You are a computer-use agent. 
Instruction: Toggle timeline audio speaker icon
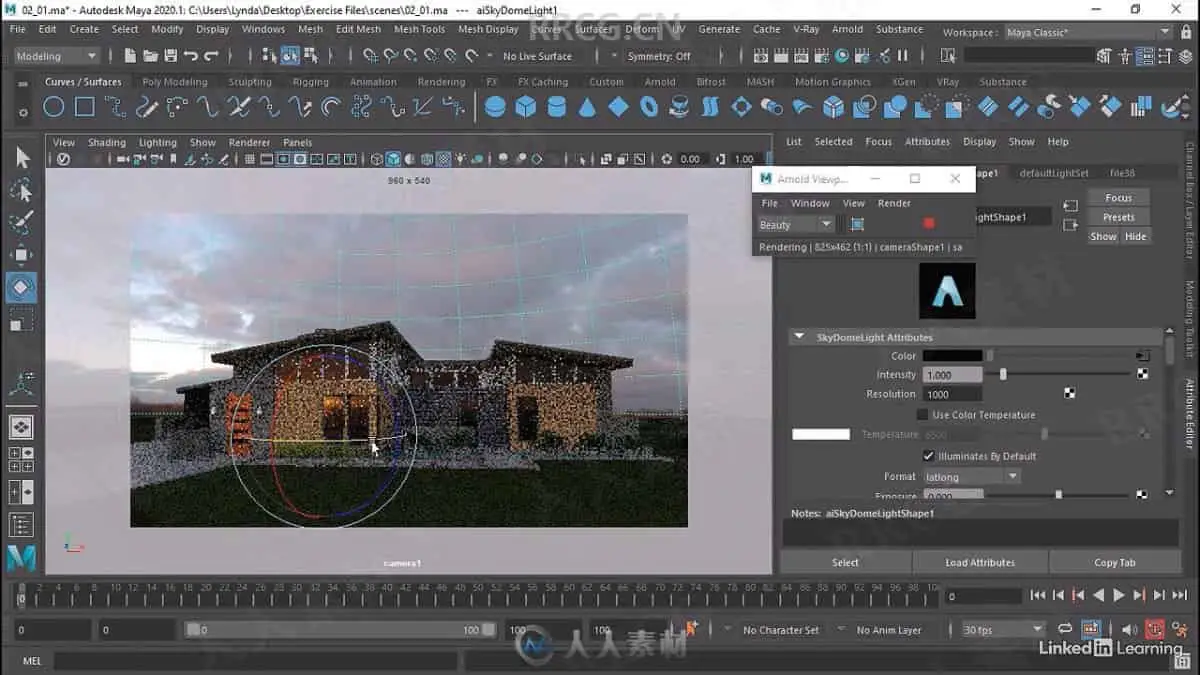[1129, 629]
